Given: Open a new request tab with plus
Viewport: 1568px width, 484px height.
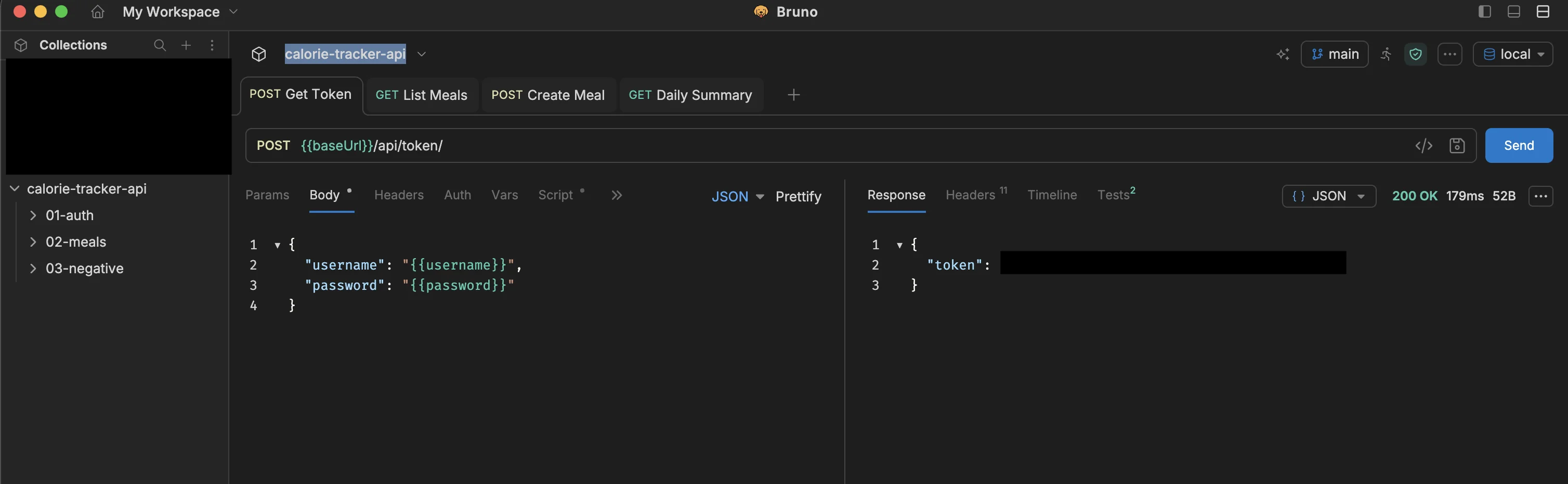Looking at the screenshot, I should click(793, 95).
